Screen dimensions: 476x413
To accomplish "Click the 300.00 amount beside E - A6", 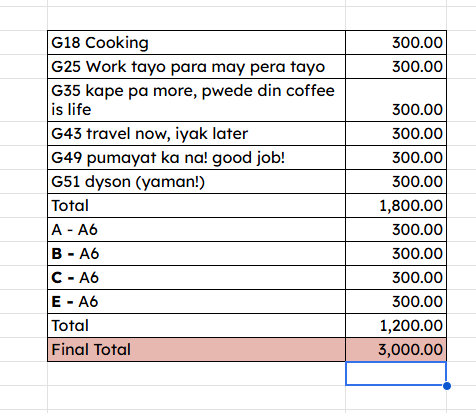I will point(396,302).
